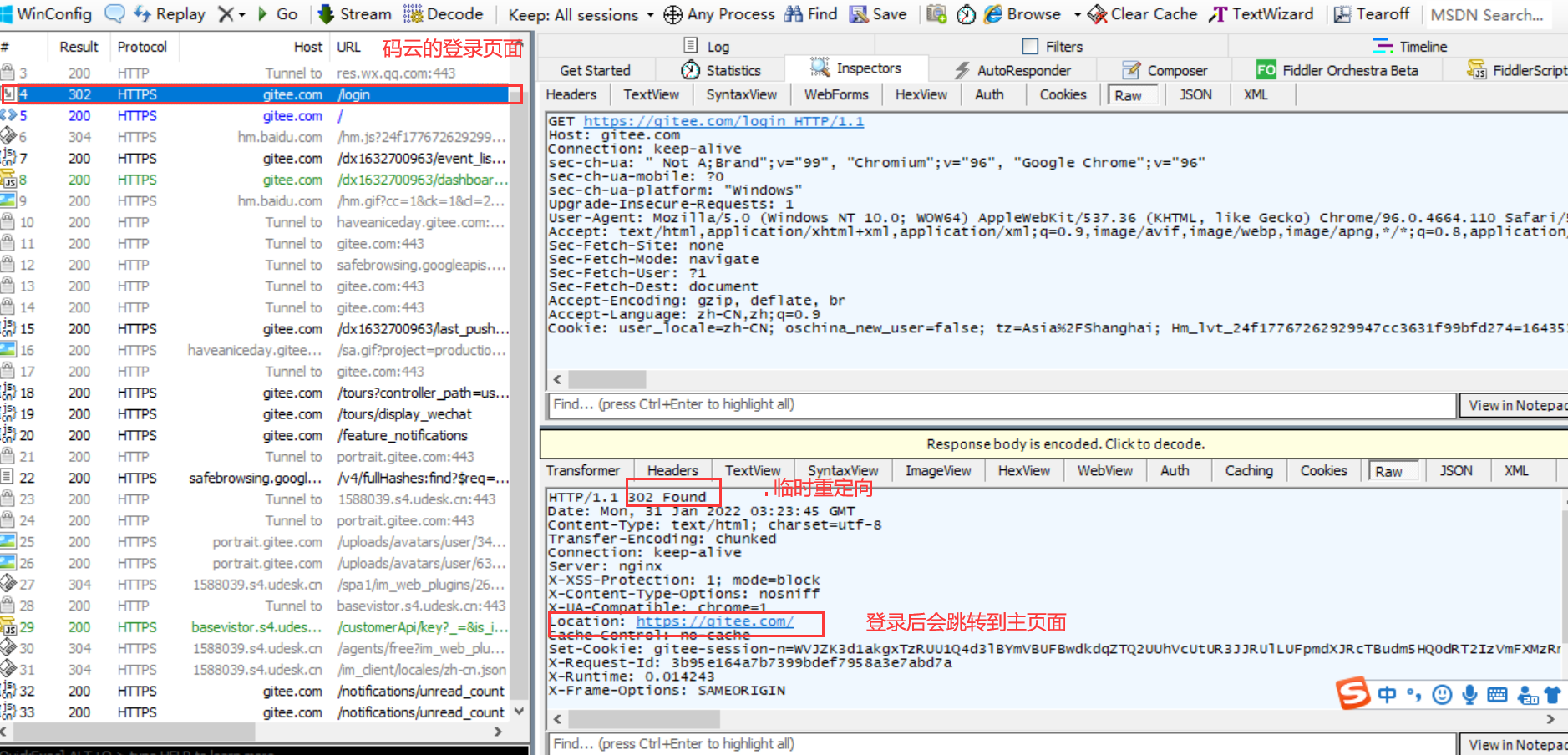
Task: Click the response Find input field
Action: tap(1002, 743)
